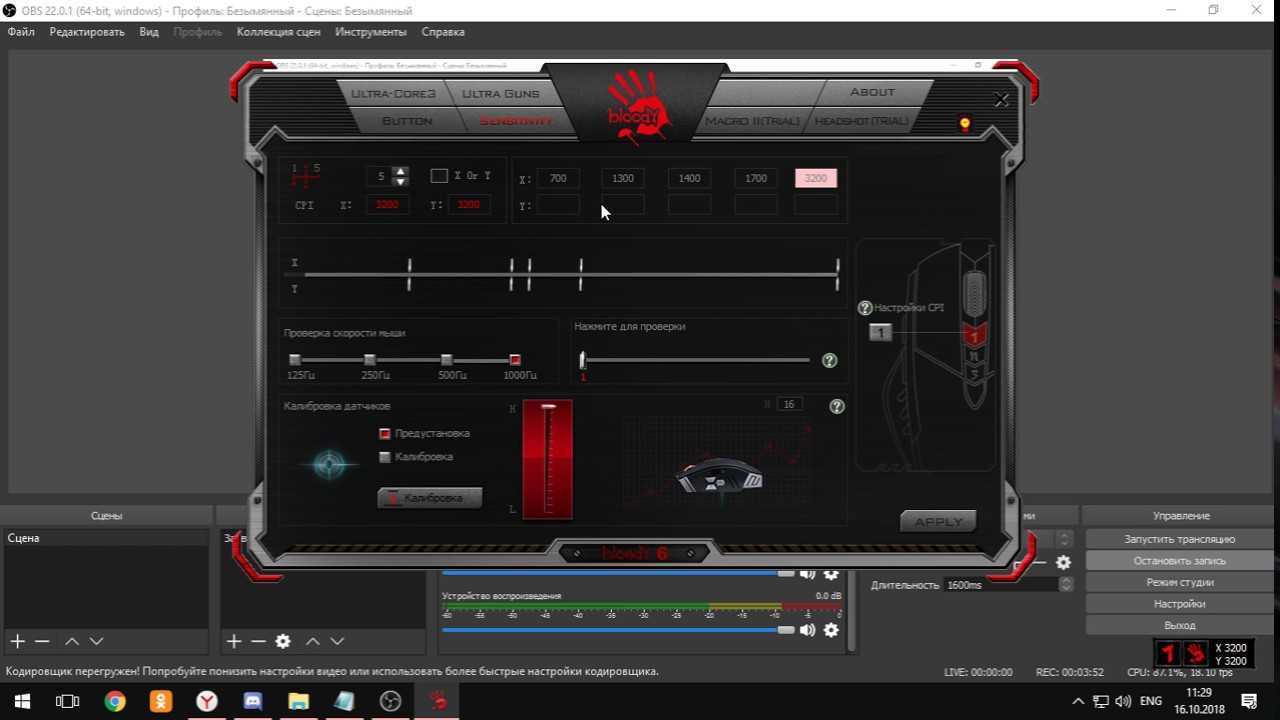
Task: Select the 1400 CPI X preset
Action: (x=689, y=178)
